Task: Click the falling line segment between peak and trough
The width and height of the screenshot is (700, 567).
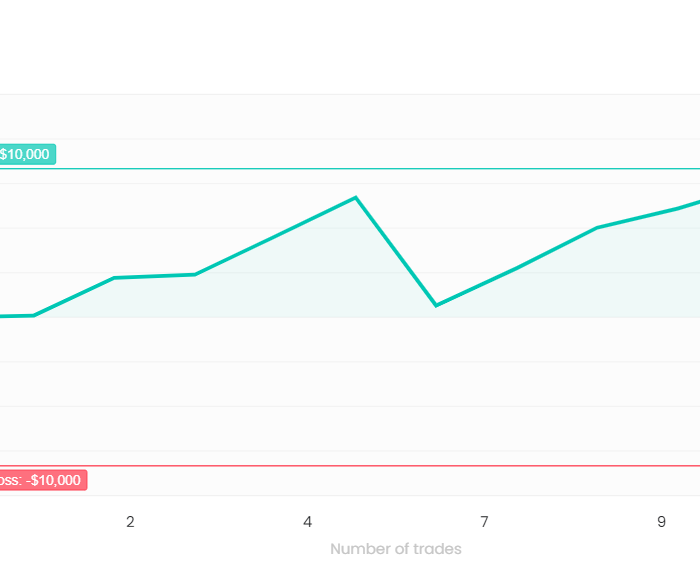Action: [x=396, y=252]
